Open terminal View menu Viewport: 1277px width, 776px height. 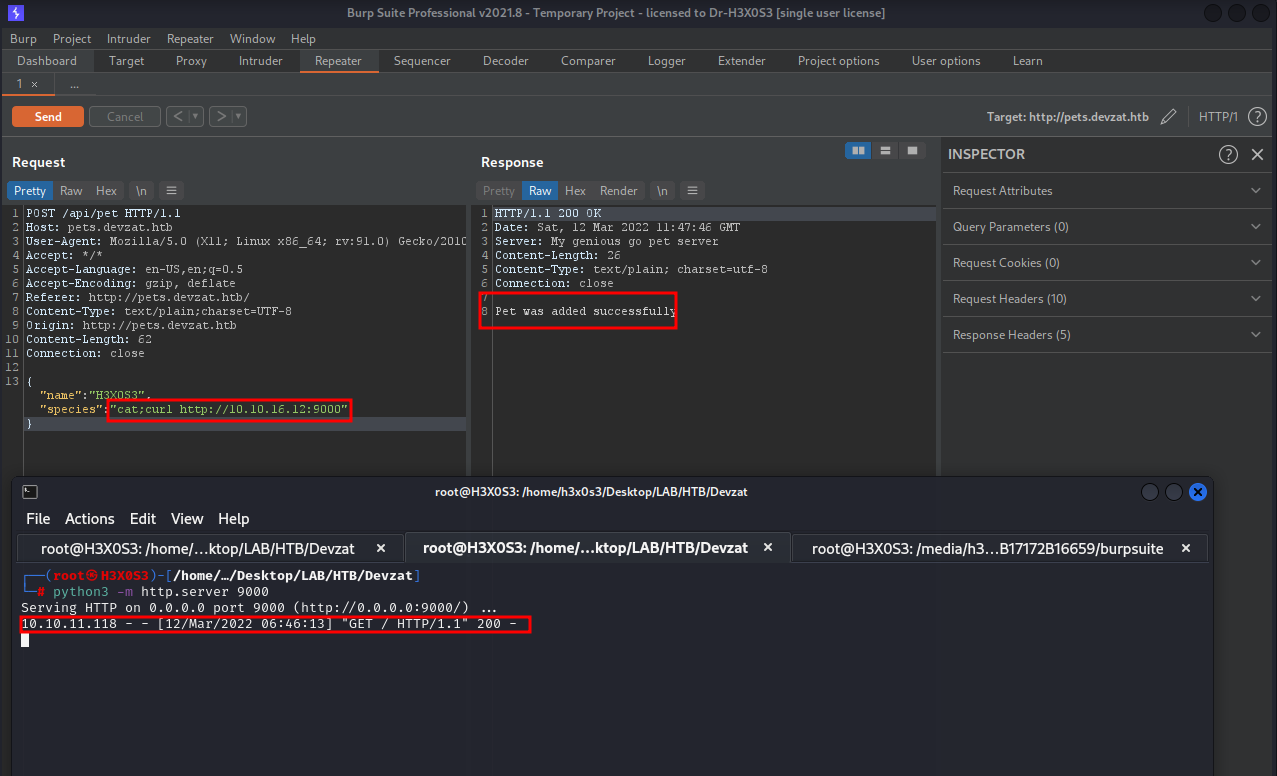point(187,519)
